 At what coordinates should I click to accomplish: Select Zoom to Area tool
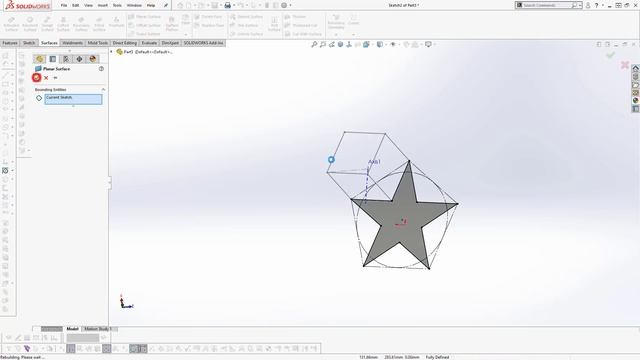pos(322,44)
